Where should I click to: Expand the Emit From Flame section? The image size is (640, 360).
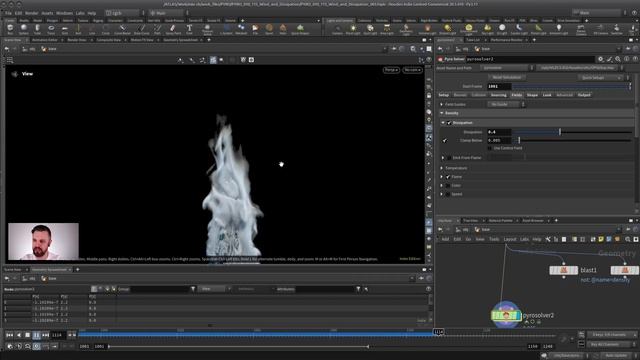(443, 158)
